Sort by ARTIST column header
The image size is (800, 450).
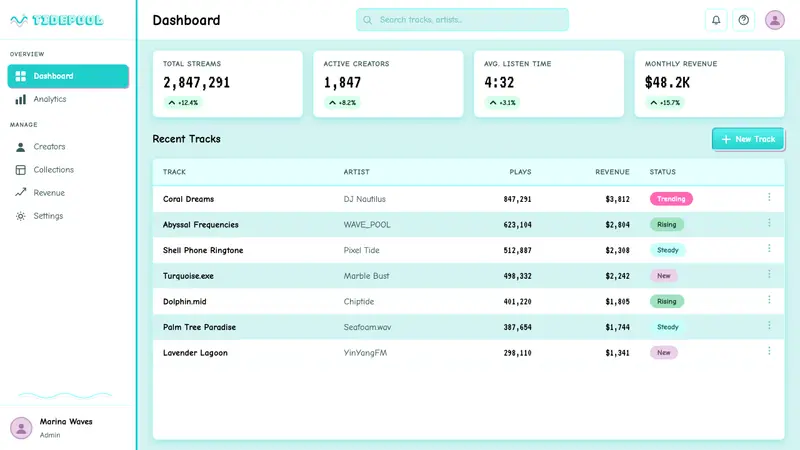[x=356, y=172]
